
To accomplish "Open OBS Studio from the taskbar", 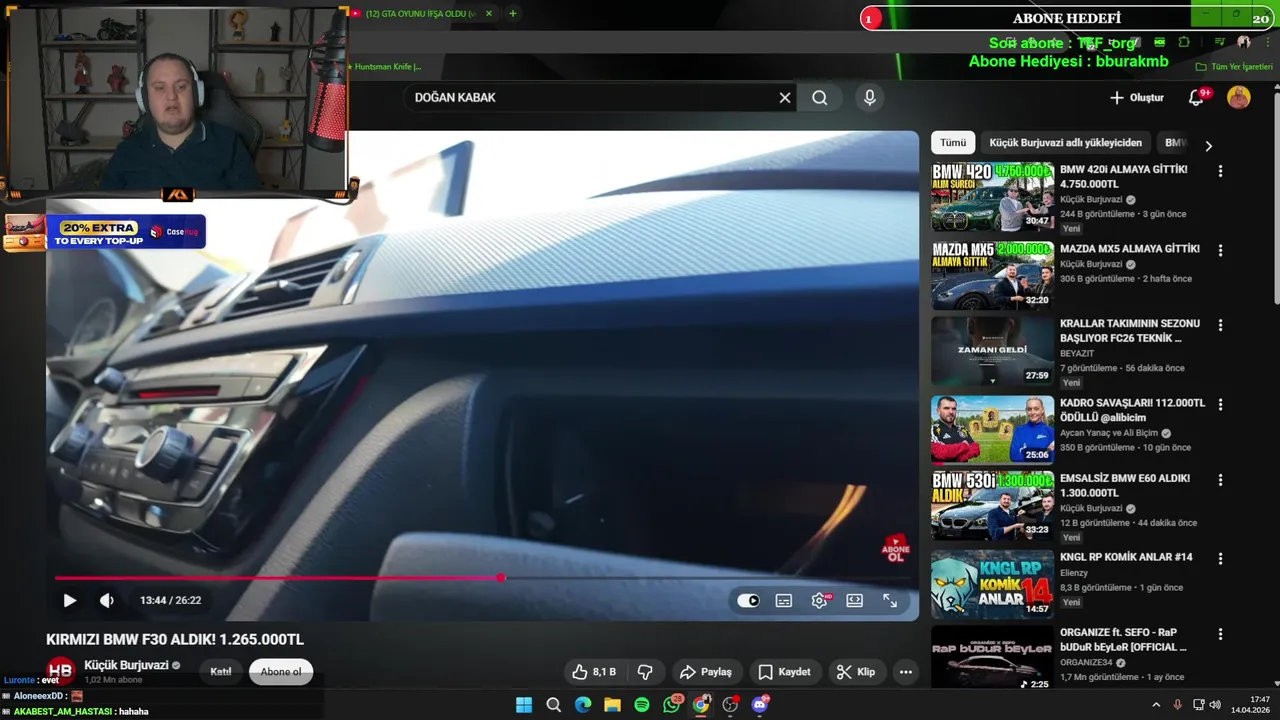I will point(730,705).
